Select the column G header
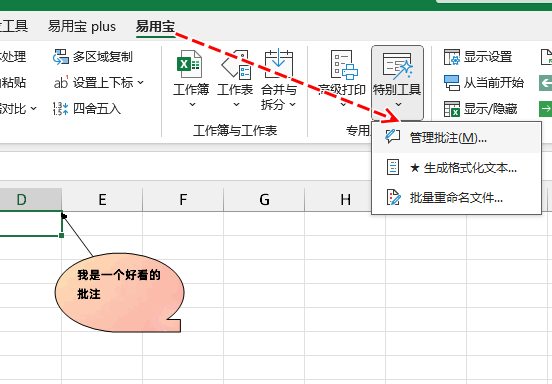 264,200
